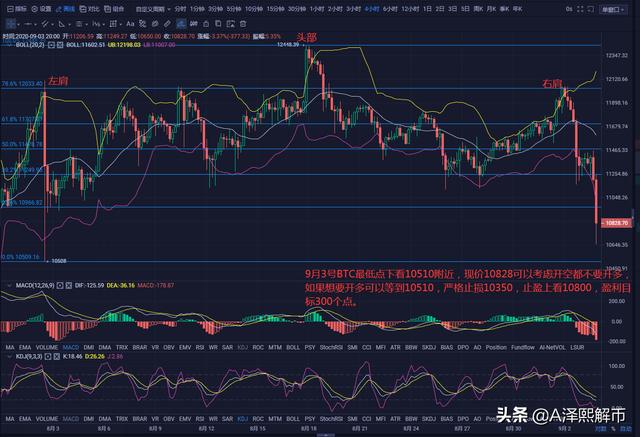Toggle the highlighted magnet snap mode
640x437 pixels.
pos(181,24)
